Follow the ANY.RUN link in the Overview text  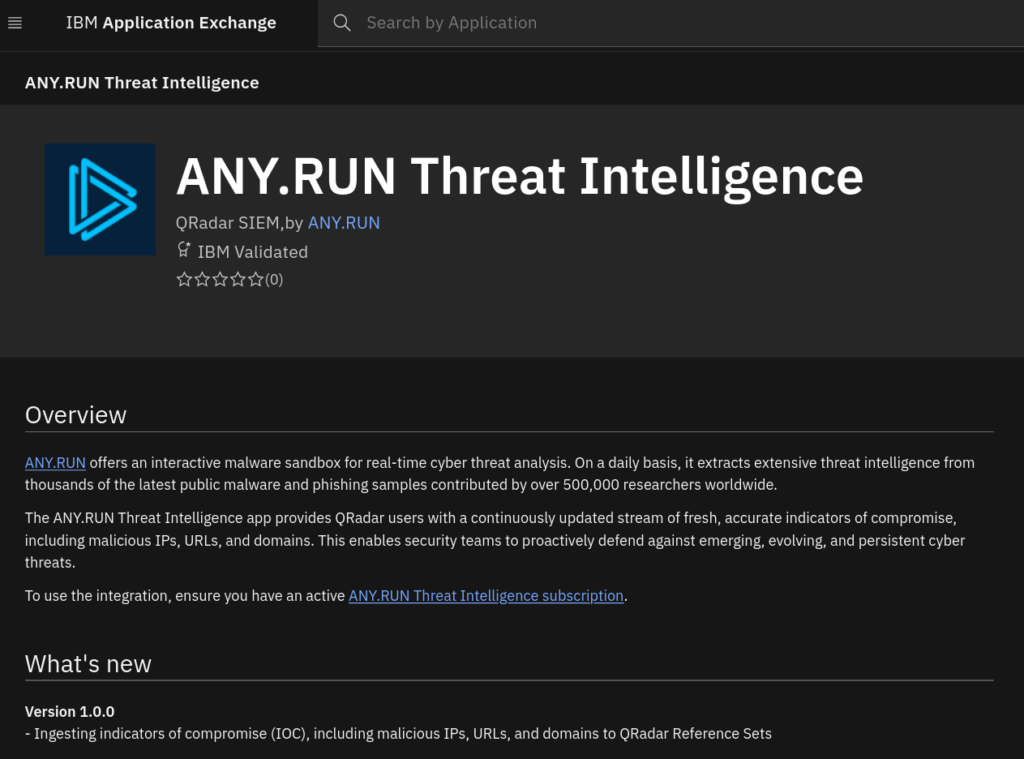click(x=55, y=463)
